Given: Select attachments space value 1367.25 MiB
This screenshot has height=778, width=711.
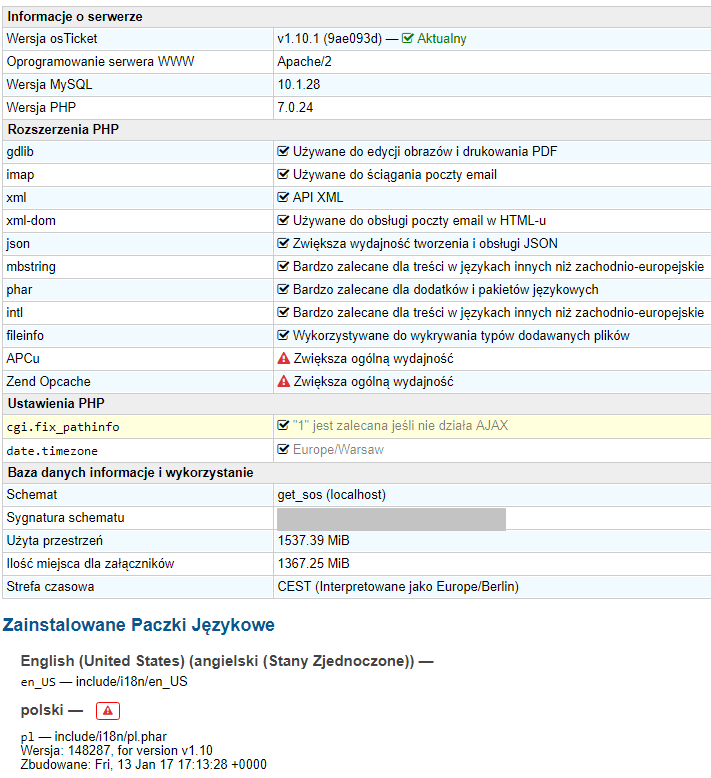Looking at the screenshot, I should (x=313, y=563).
